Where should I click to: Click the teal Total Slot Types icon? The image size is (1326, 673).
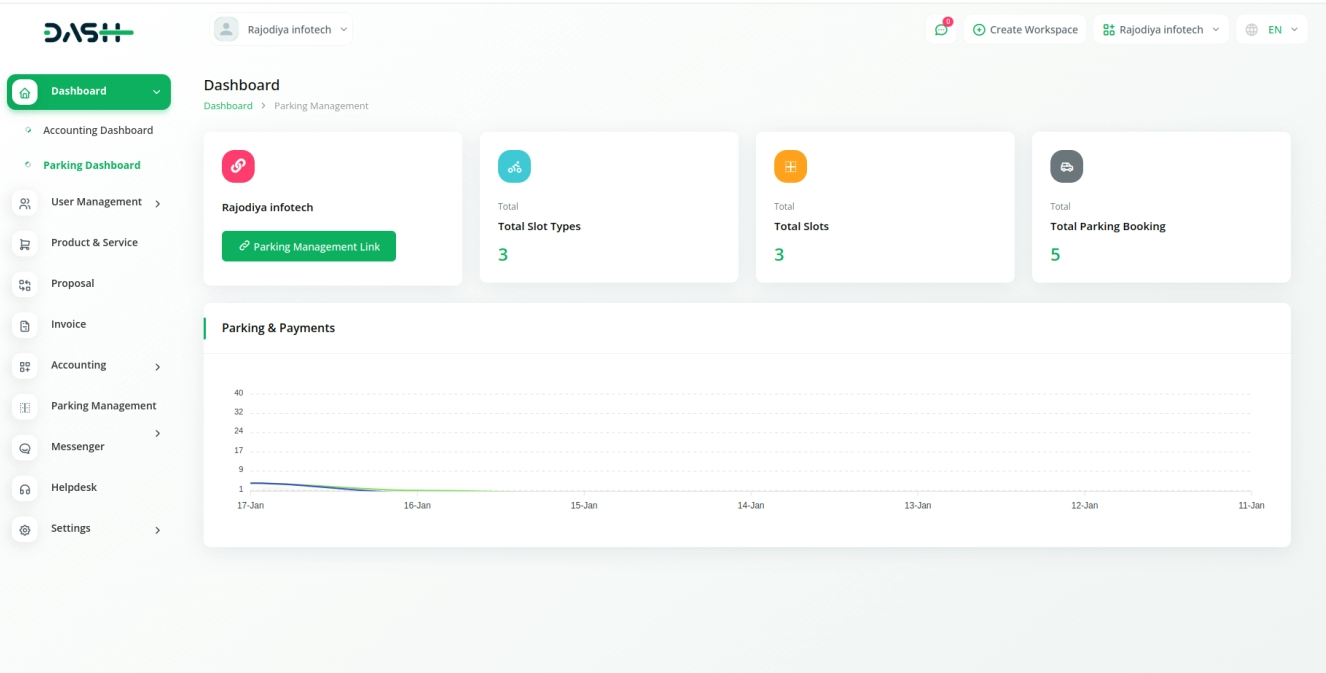[514, 166]
